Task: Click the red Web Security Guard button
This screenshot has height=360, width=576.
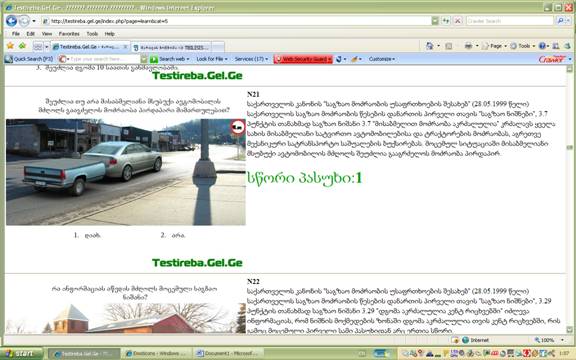Action: click(x=303, y=59)
